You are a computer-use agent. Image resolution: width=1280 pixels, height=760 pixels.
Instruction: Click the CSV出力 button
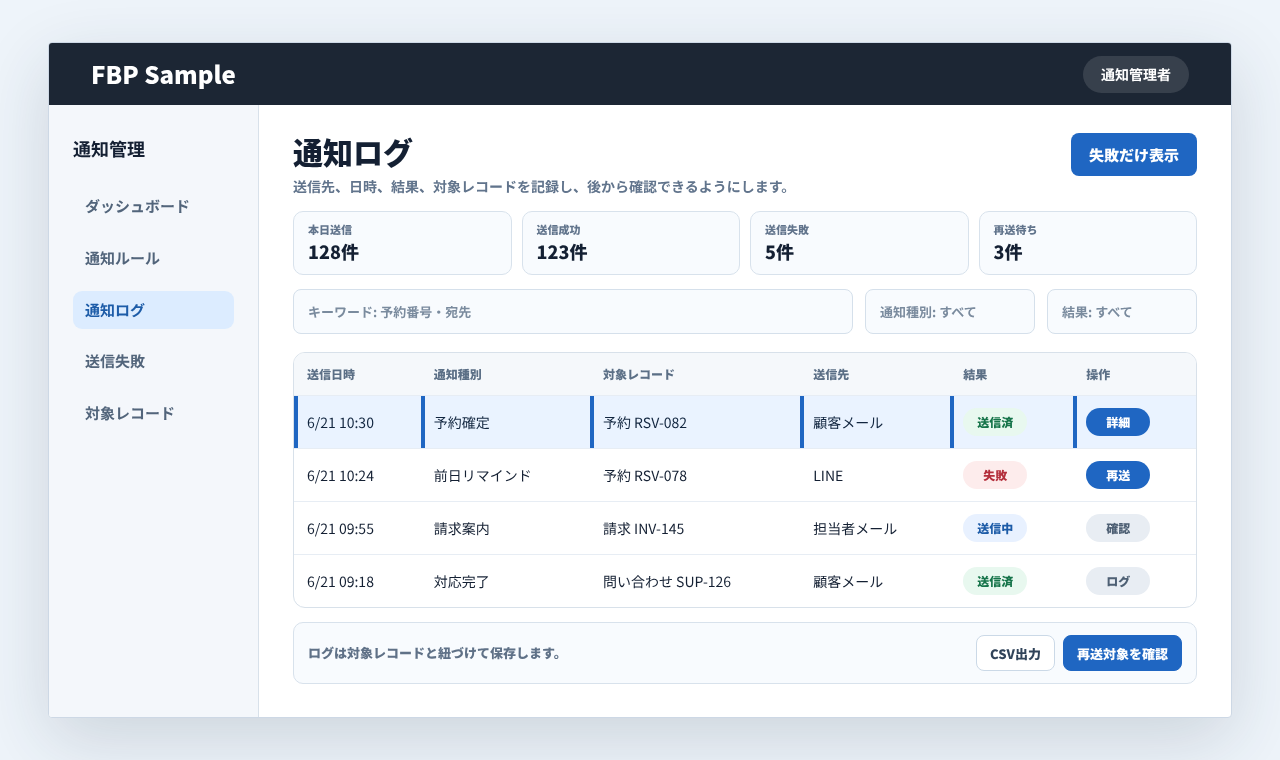tap(1015, 653)
